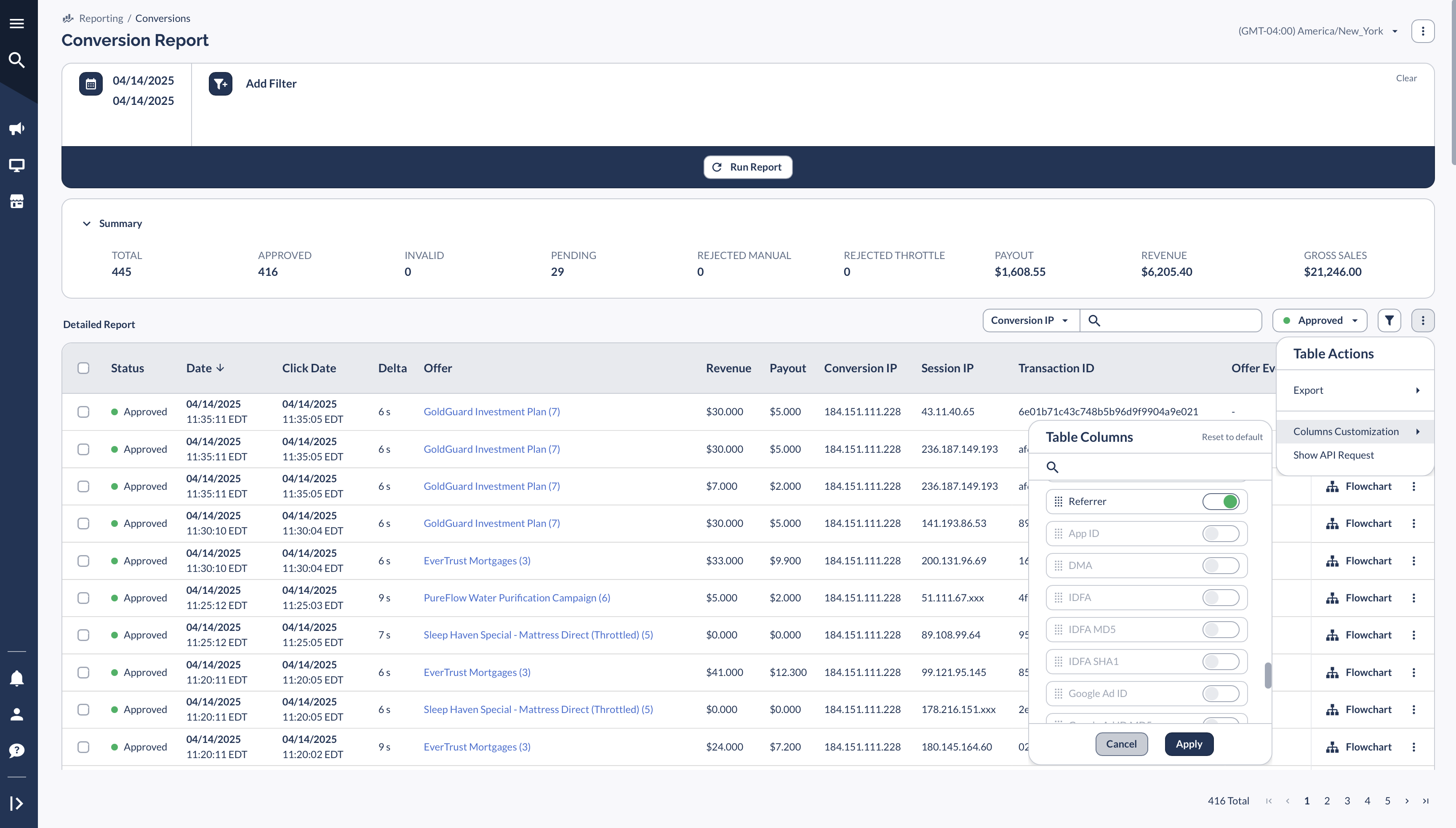
Task: Open the page options kebab menu near timezone
Action: coord(1422,31)
